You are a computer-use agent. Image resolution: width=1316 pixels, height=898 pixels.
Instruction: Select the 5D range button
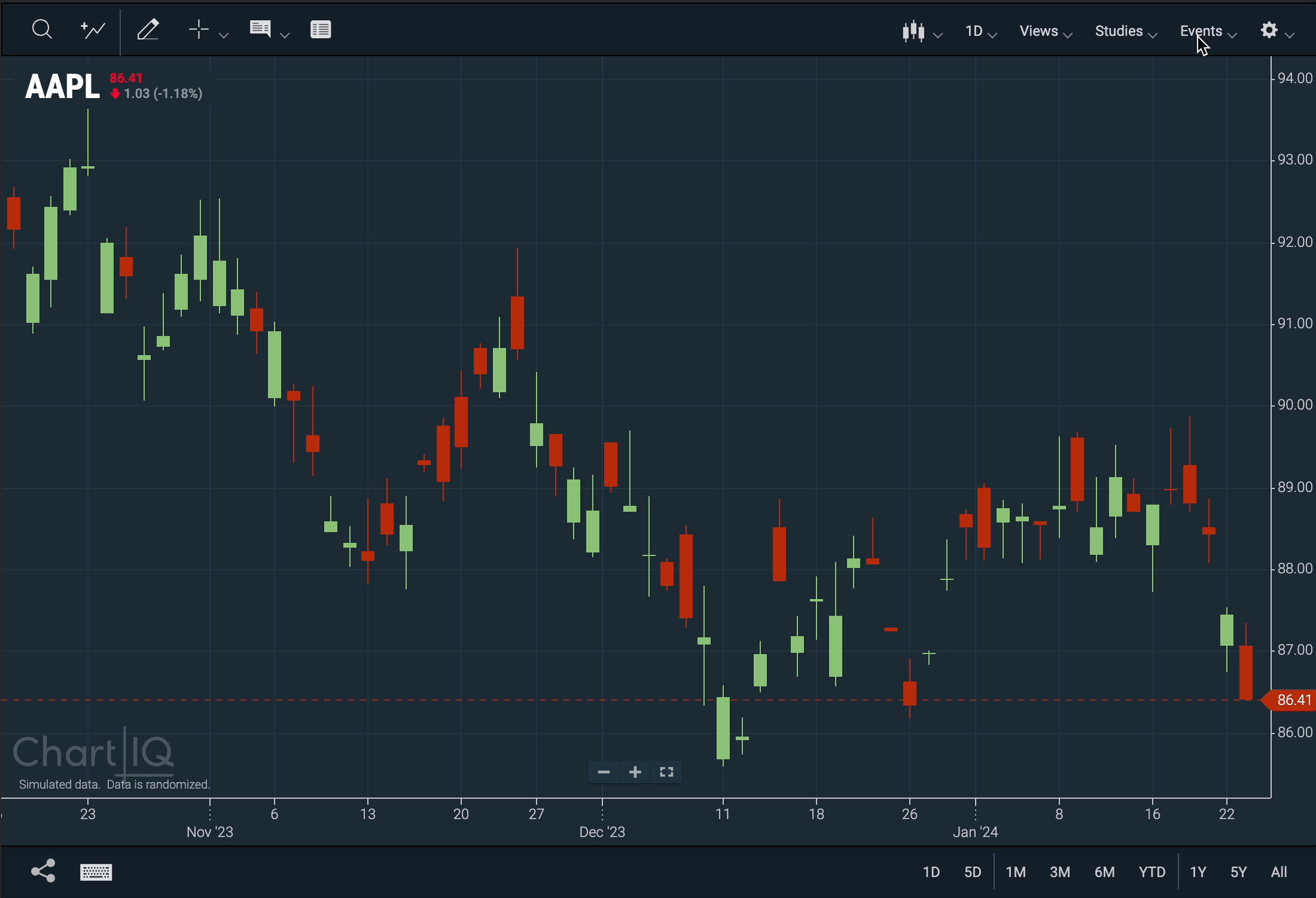tap(973, 872)
